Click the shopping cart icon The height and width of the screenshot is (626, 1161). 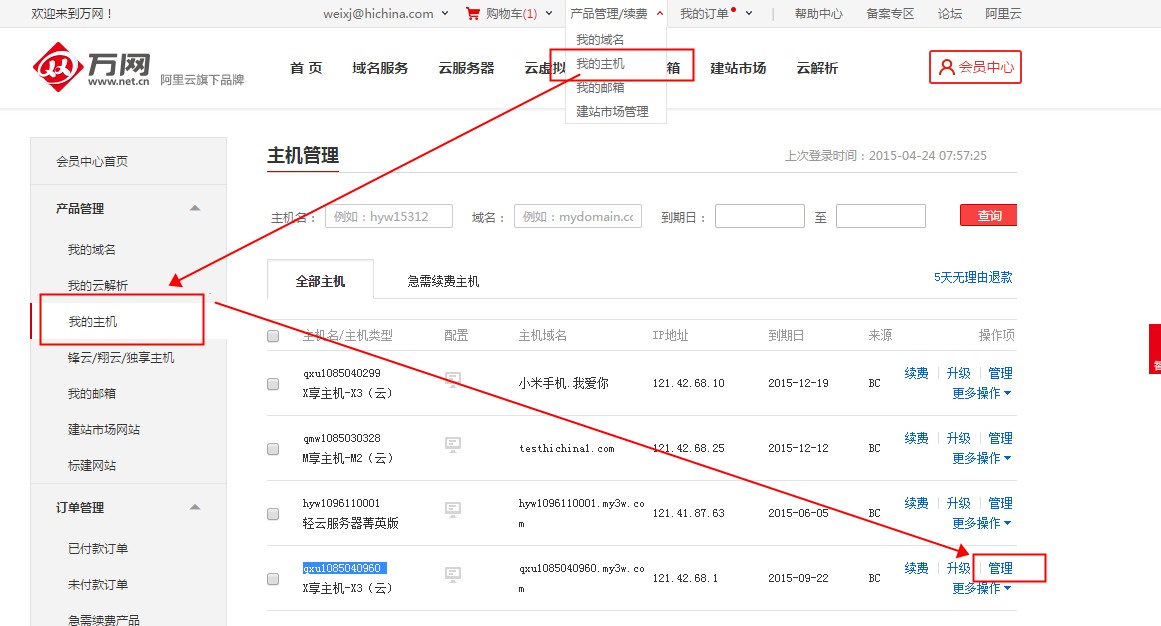tap(472, 14)
